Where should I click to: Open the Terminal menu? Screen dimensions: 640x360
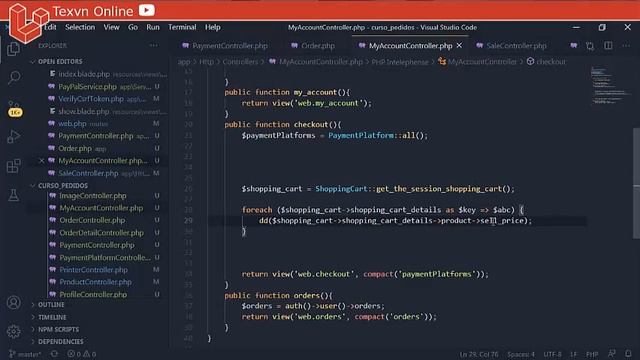(182, 27)
